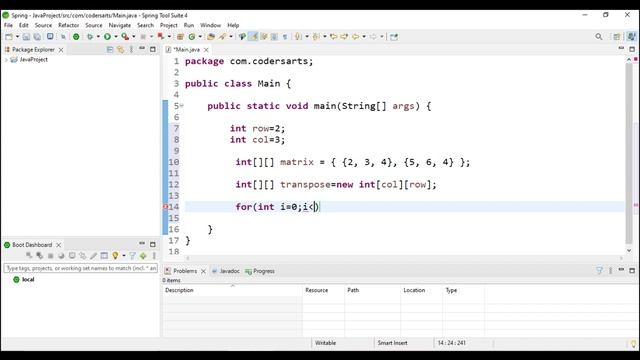Toggle Mark Occurrences in the toolbar
This screenshot has width=640, height=360.
[253, 37]
